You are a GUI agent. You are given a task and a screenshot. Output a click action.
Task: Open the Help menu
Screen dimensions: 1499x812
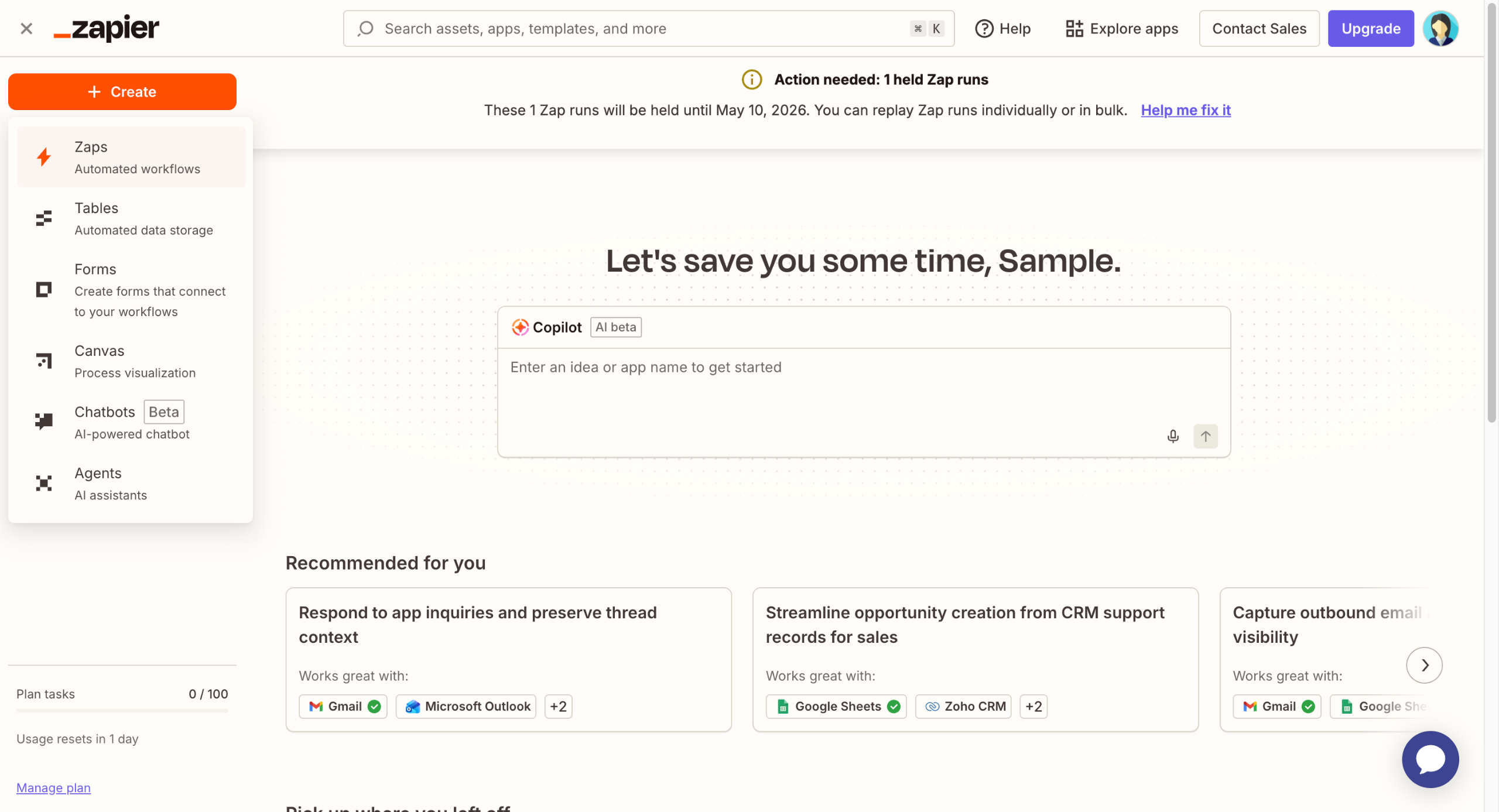pyautogui.click(x=1002, y=28)
